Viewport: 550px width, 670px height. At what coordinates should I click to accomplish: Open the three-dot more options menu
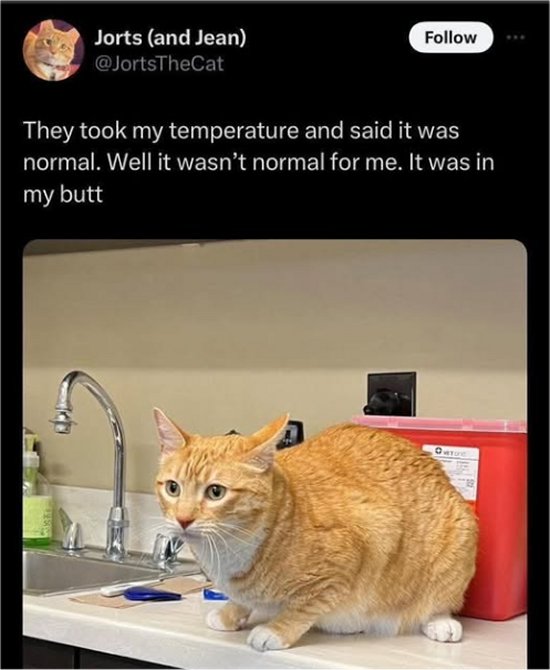coord(515,38)
